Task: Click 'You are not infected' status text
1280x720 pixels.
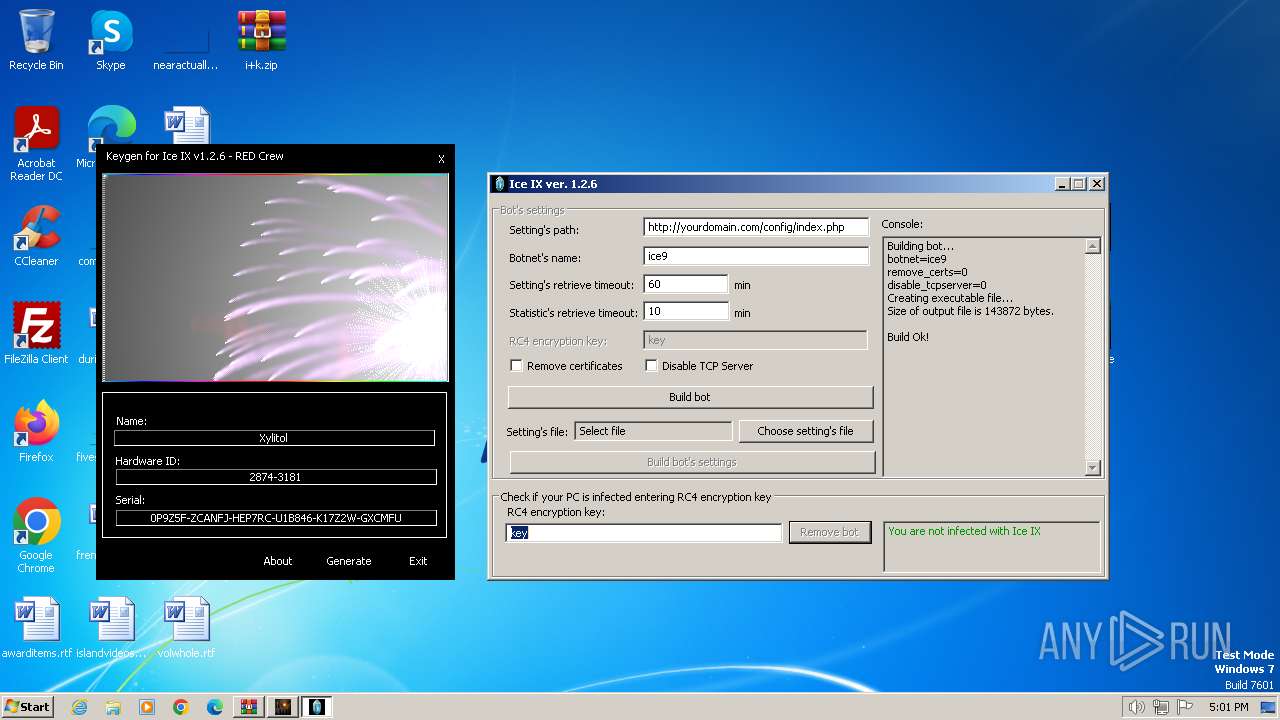Action: (964, 531)
